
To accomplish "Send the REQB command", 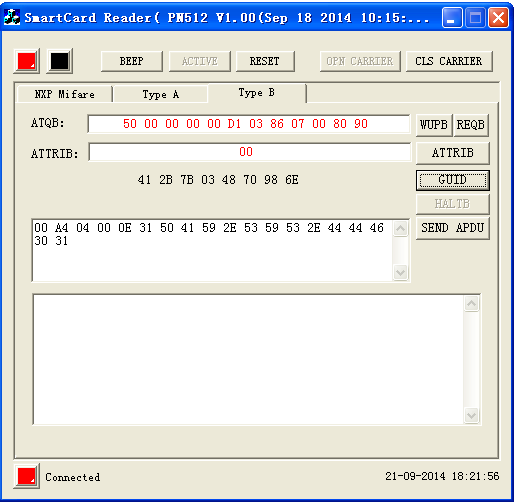I will (470, 125).
